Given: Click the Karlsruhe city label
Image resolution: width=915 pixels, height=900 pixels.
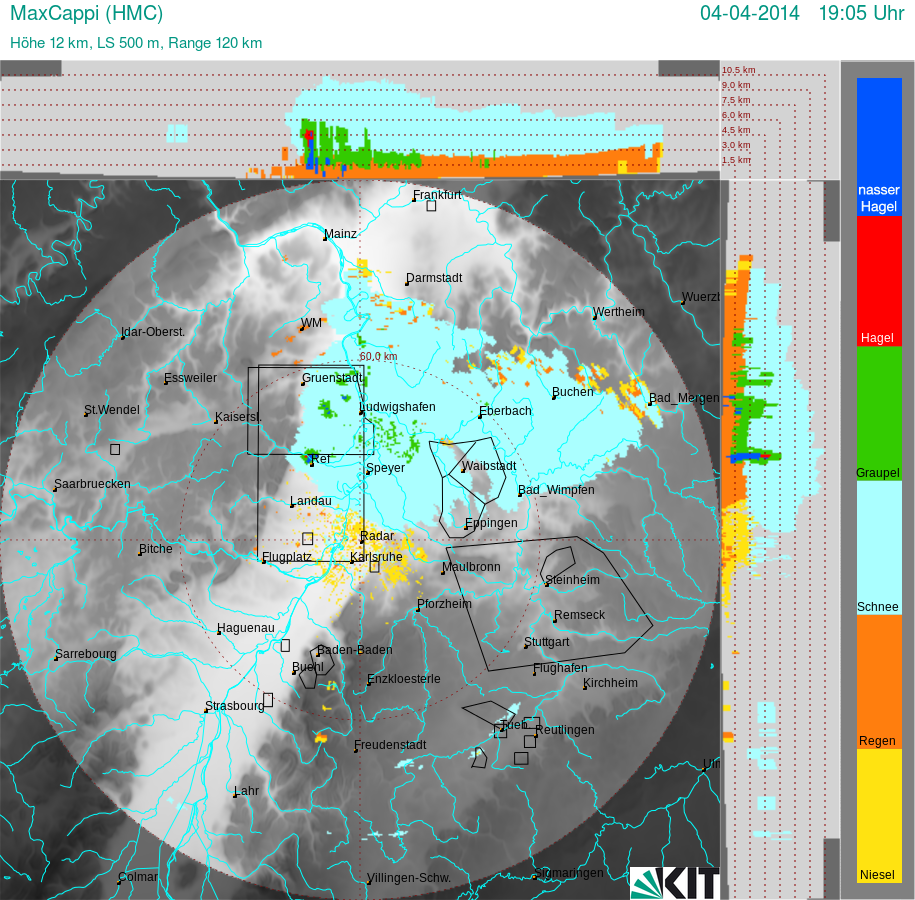Looking at the screenshot, I should pyautogui.click(x=376, y=557).
